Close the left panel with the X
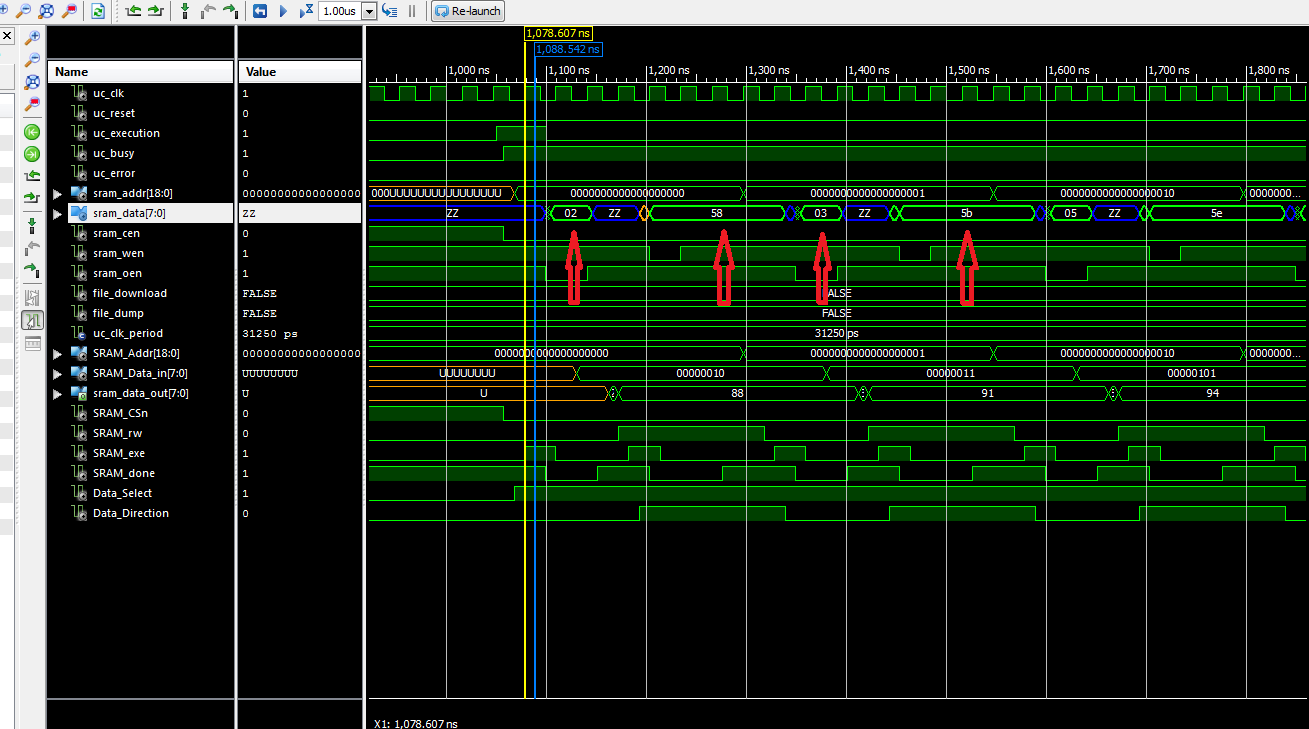The image size is (1309, 729). pyautogui.click(x=6, y=37)
